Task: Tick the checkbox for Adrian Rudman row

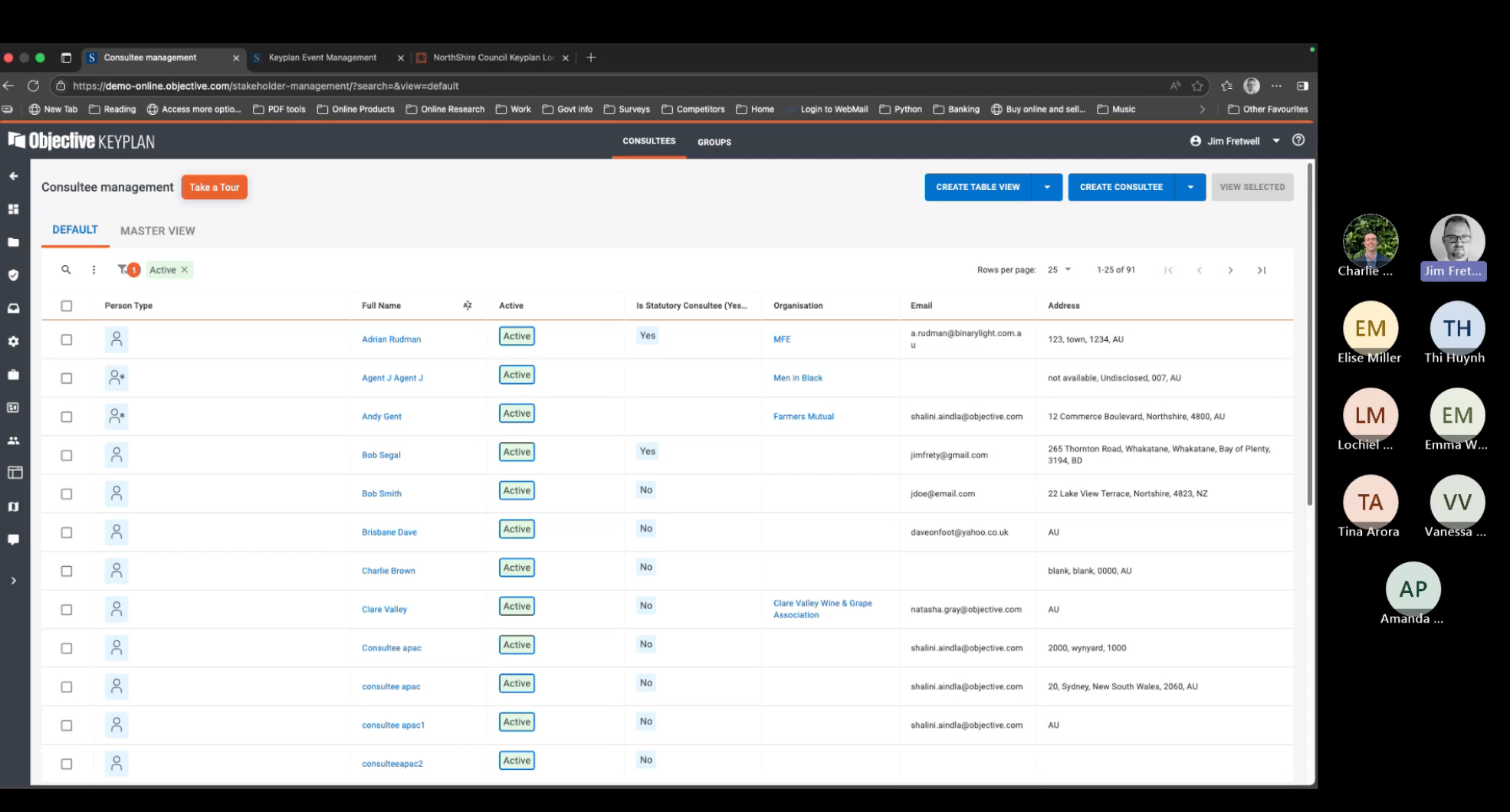Action: (x=67, y=339)
